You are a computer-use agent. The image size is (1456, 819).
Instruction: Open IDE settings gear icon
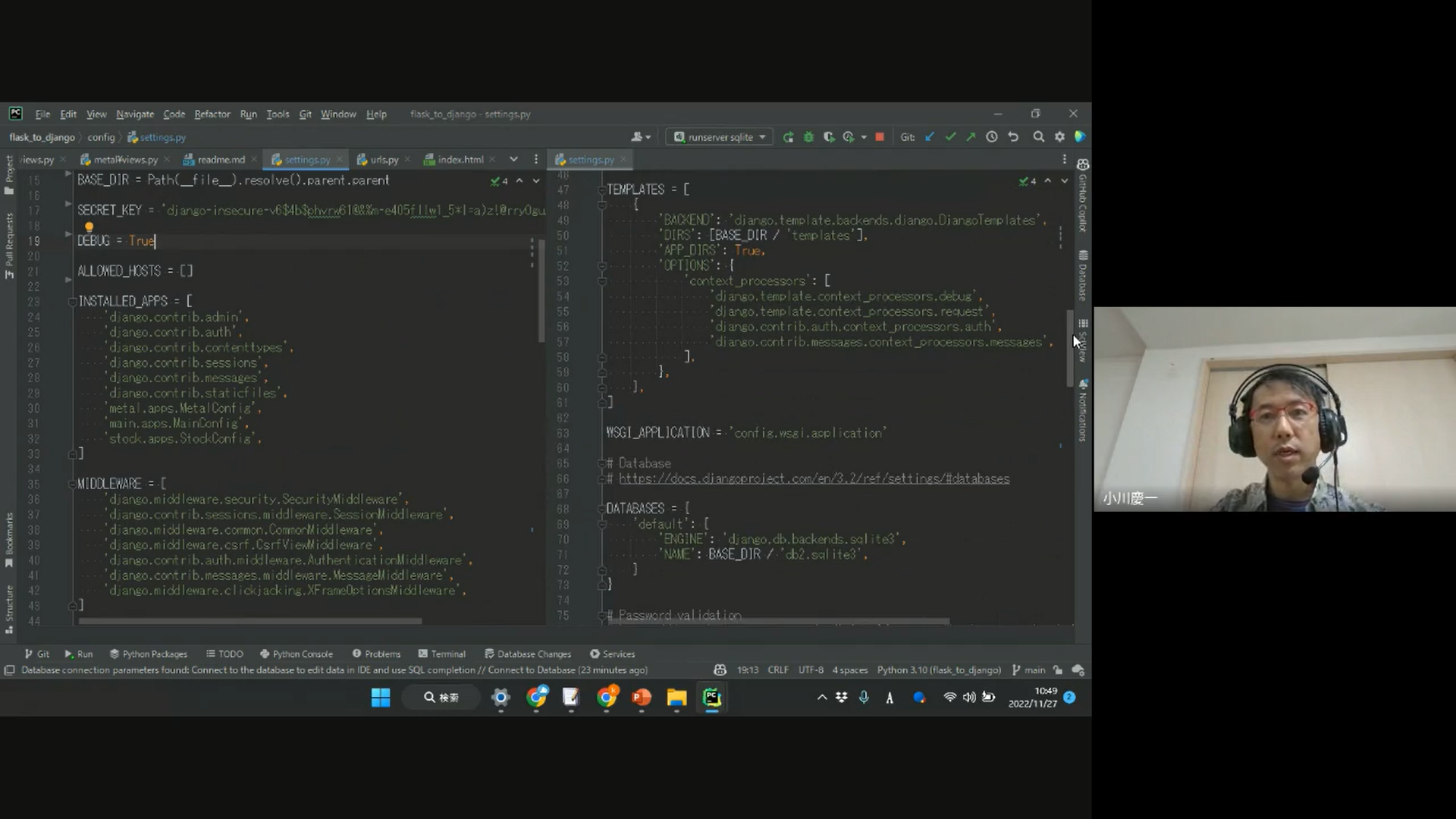point(1059,137)
